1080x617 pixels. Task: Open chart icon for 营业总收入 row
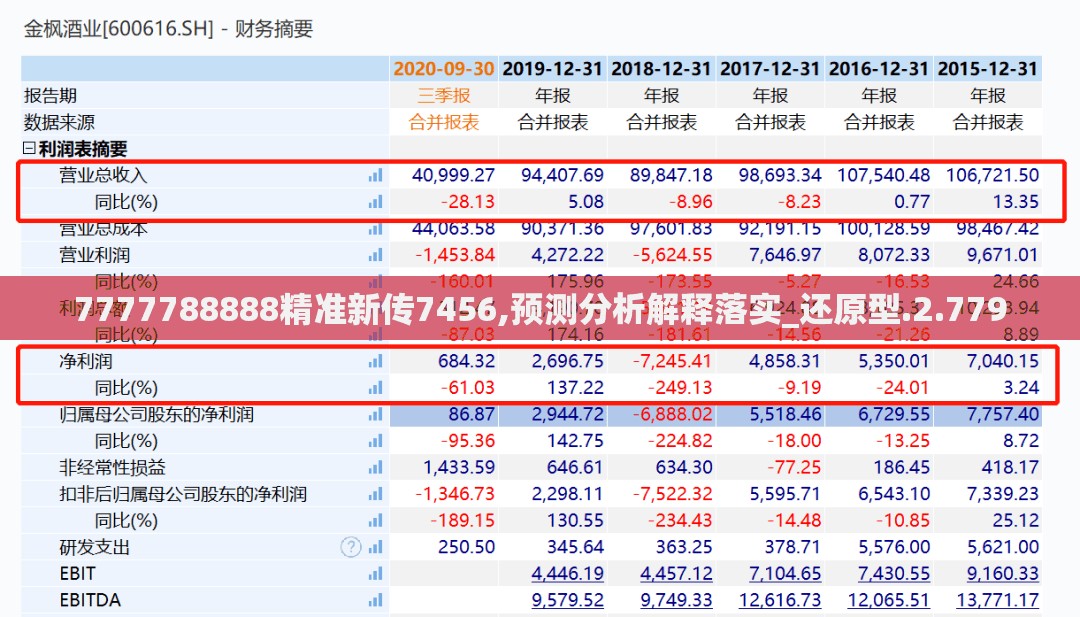(375, 176)
